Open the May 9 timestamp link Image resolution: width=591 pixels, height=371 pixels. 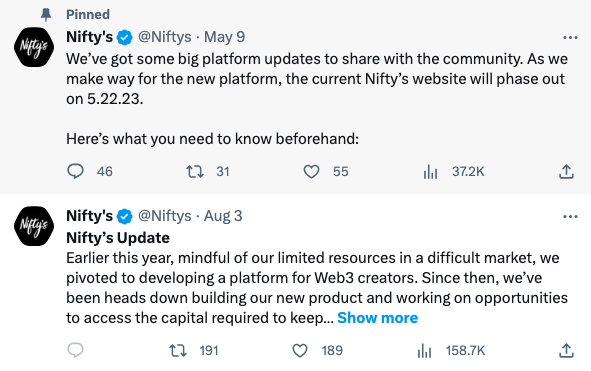coord(225,37)
